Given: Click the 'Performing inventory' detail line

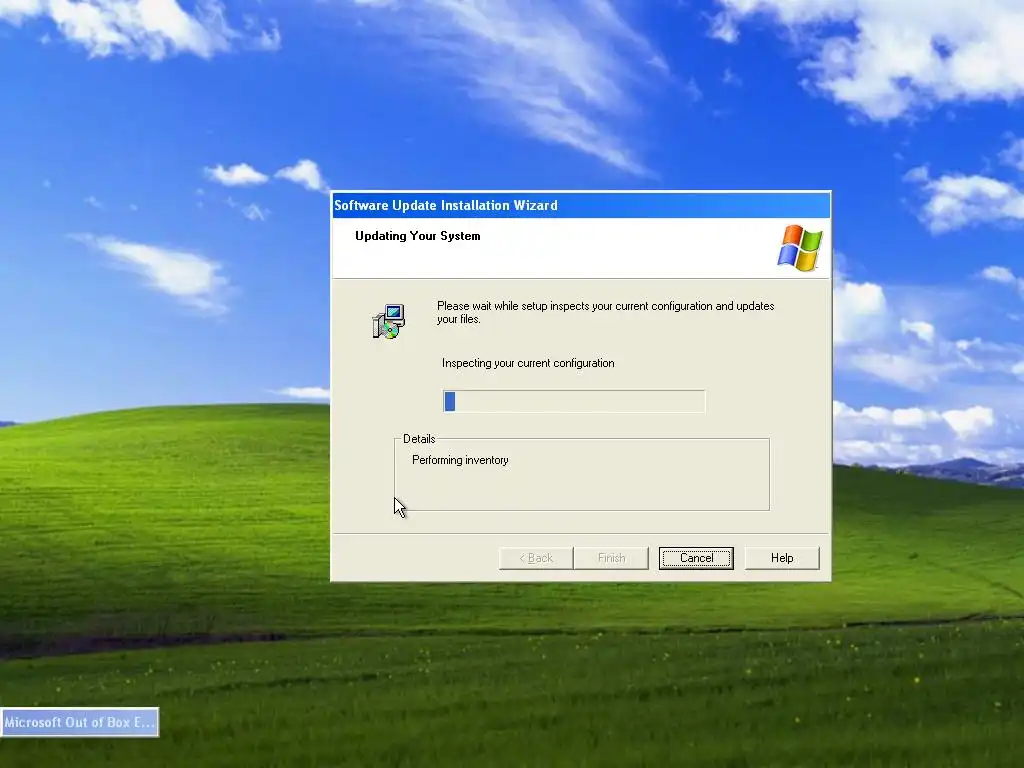Looking at the screenshot, I should point(460,460).
